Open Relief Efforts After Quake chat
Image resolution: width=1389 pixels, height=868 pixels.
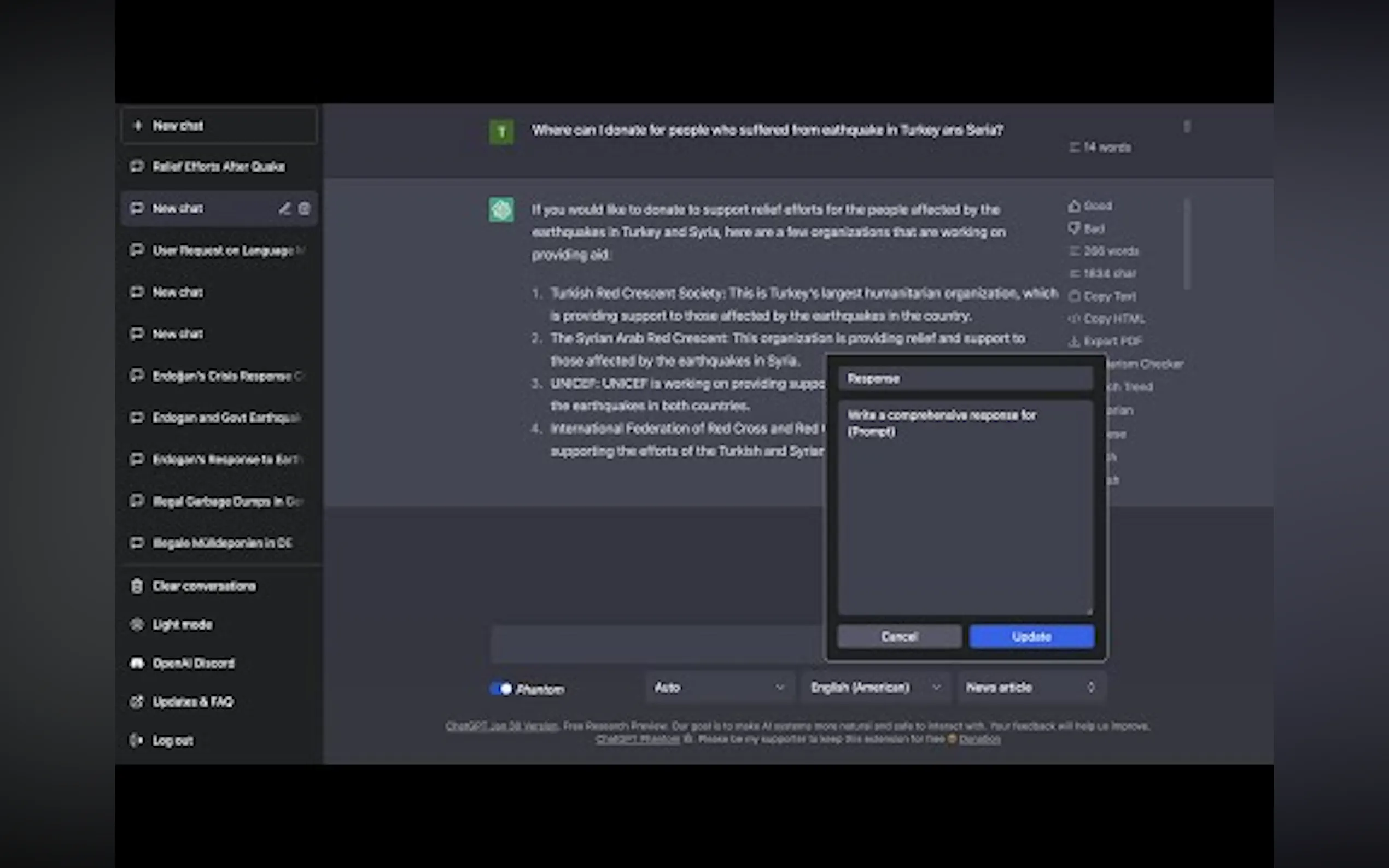[218, 167]
